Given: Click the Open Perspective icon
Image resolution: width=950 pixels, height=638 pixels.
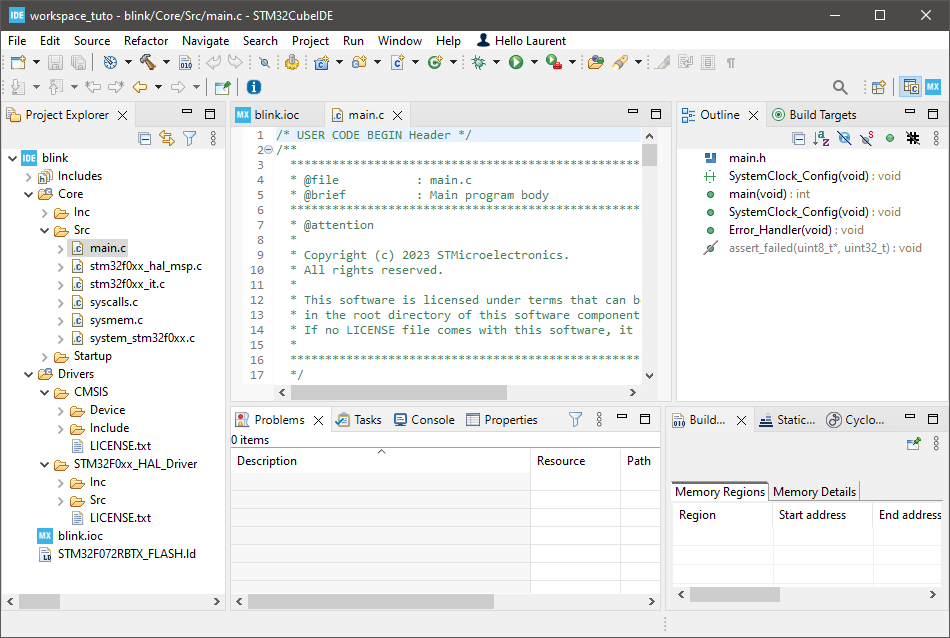Looking at the screenshot, I should 879,87.
